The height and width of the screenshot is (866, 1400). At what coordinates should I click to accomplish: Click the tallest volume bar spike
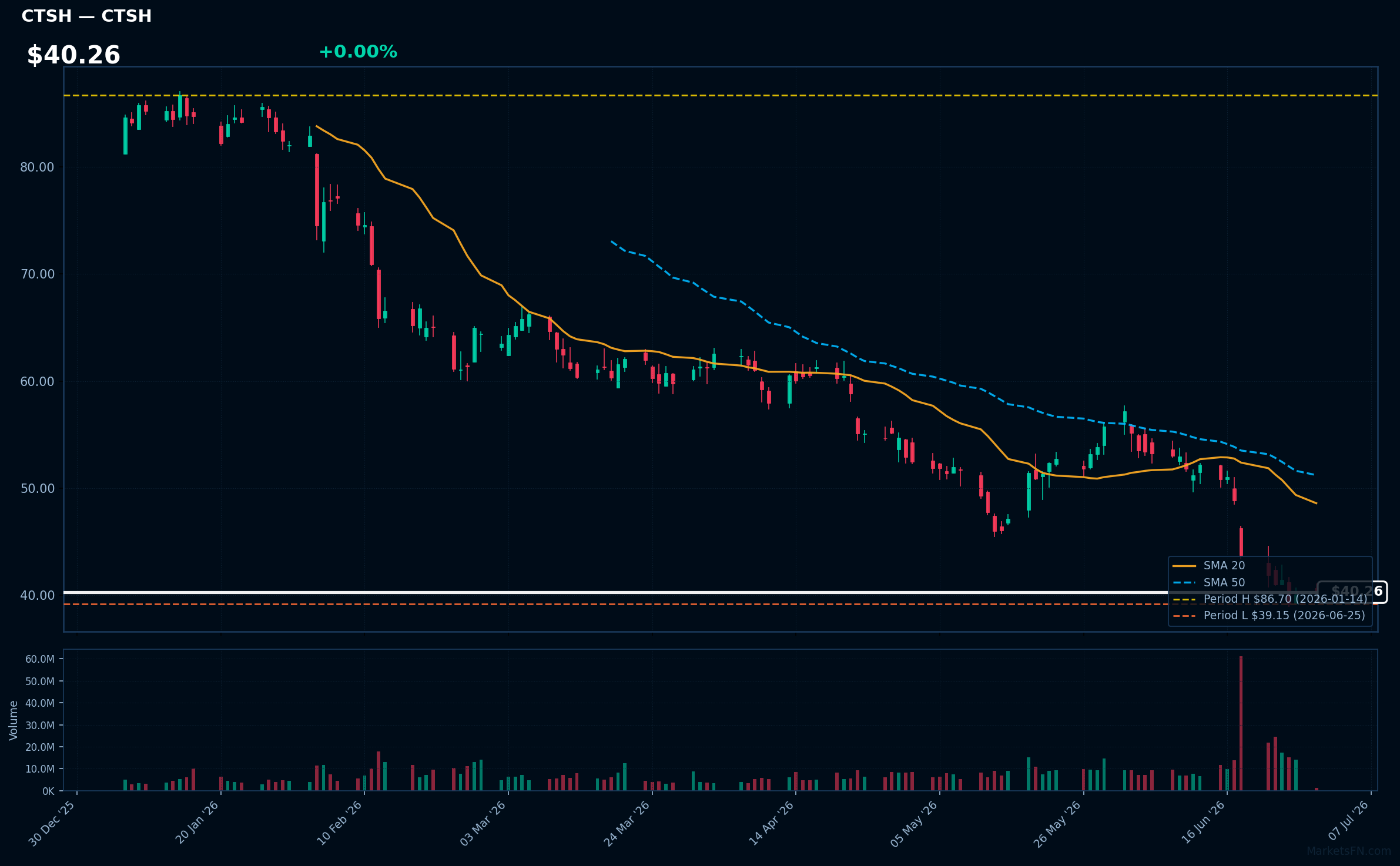pyautogui.click(x=1241, y=723)
